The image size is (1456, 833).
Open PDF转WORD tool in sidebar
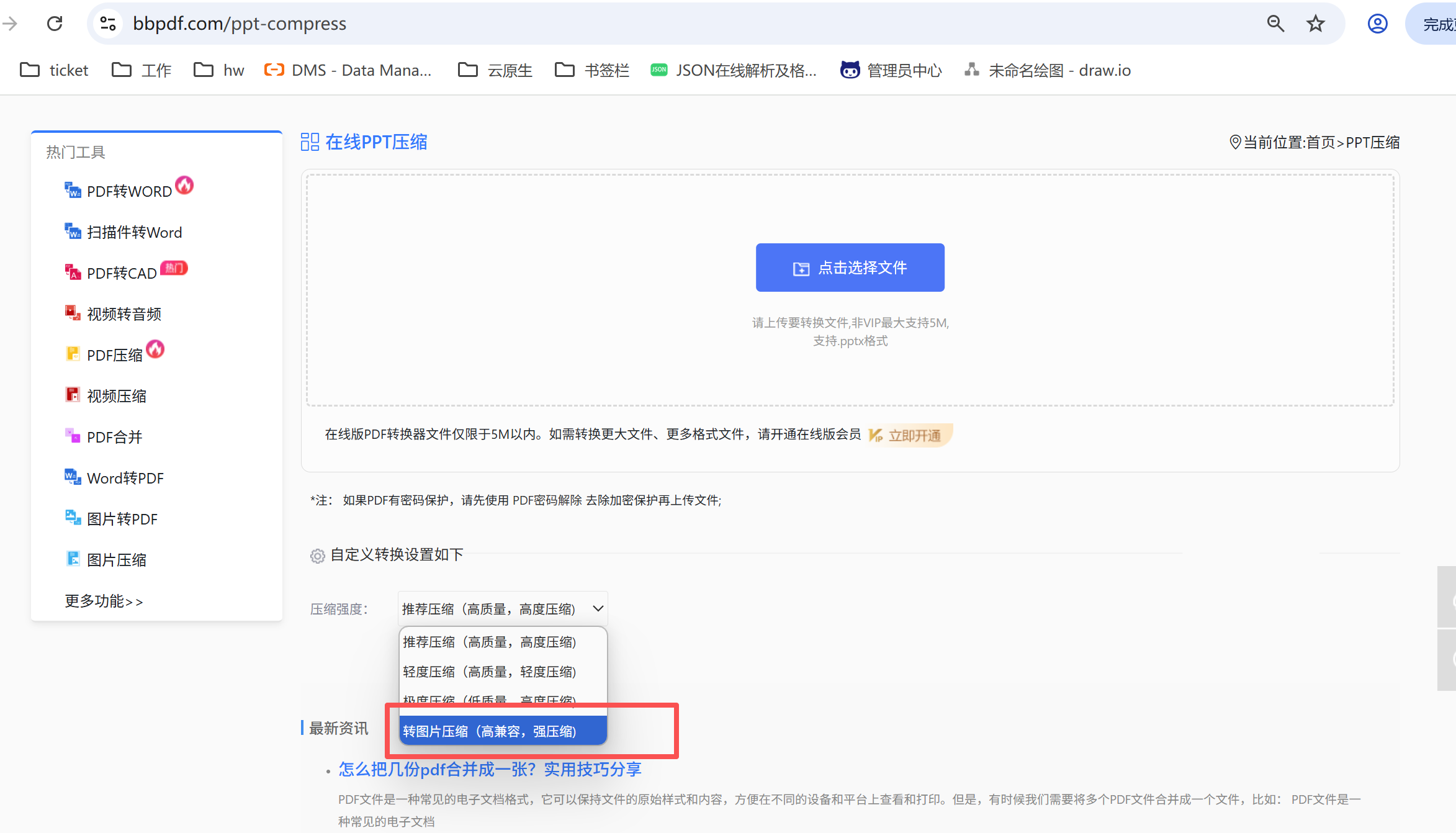[x=129, y=191]
